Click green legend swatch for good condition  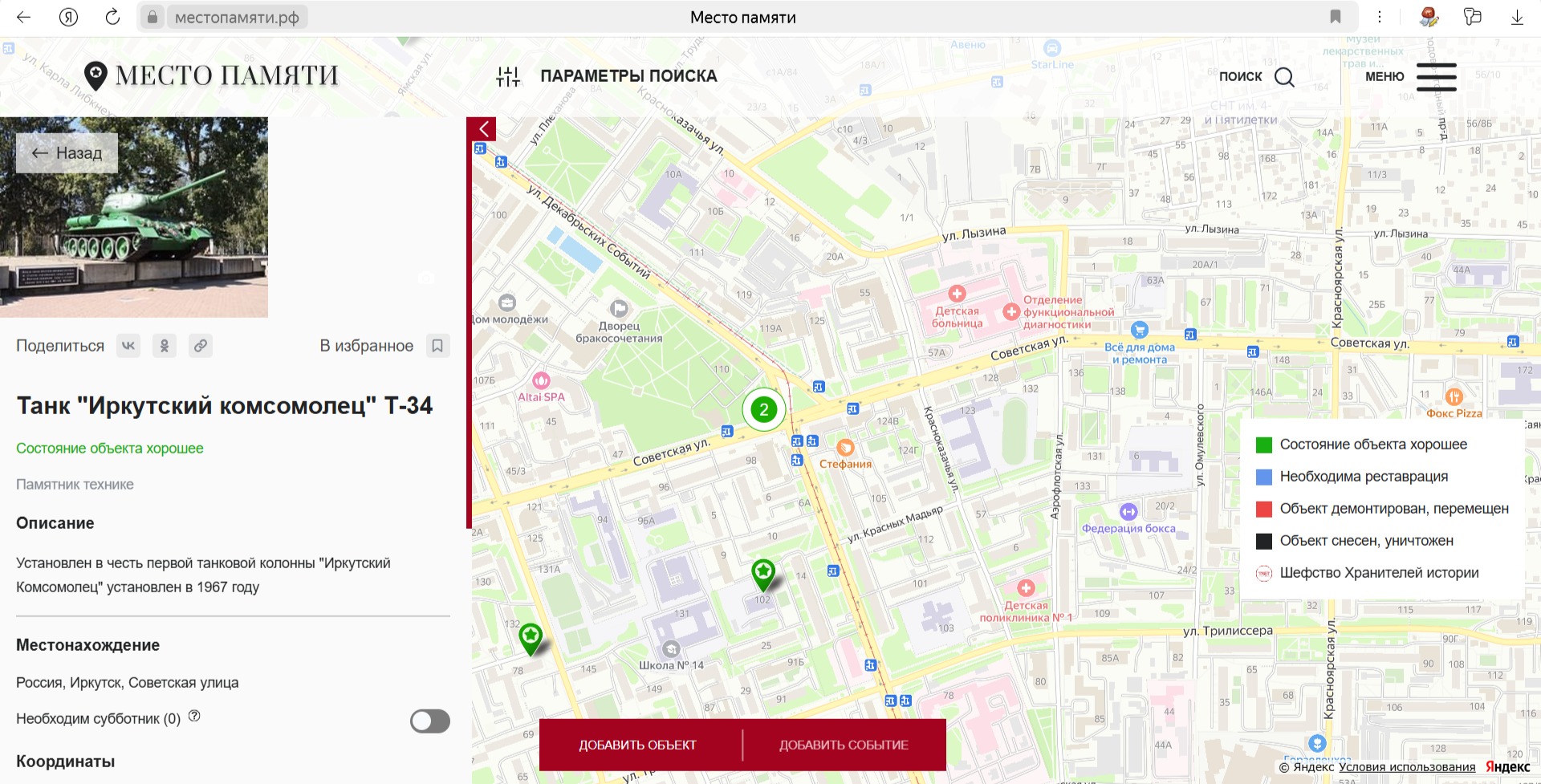1264,445
